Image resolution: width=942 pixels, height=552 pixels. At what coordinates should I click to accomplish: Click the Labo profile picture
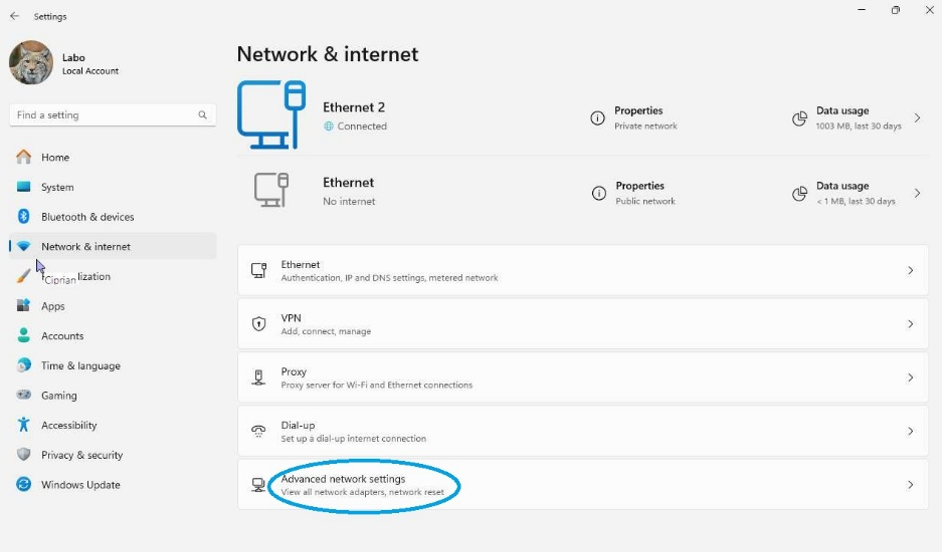31,63
